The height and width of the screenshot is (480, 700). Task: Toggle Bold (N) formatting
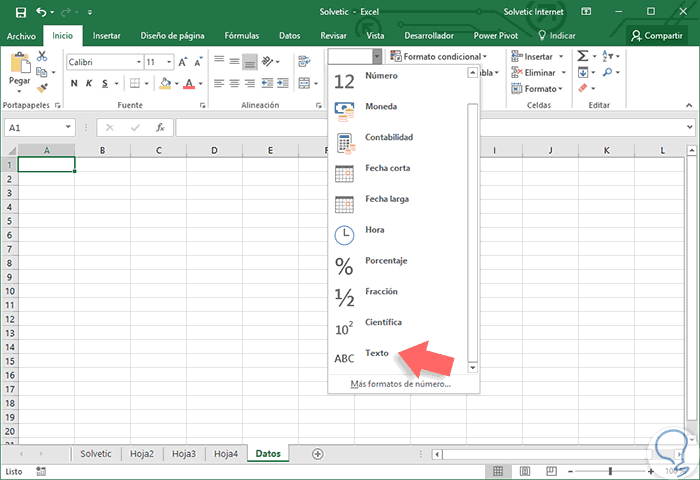point(73,84)
